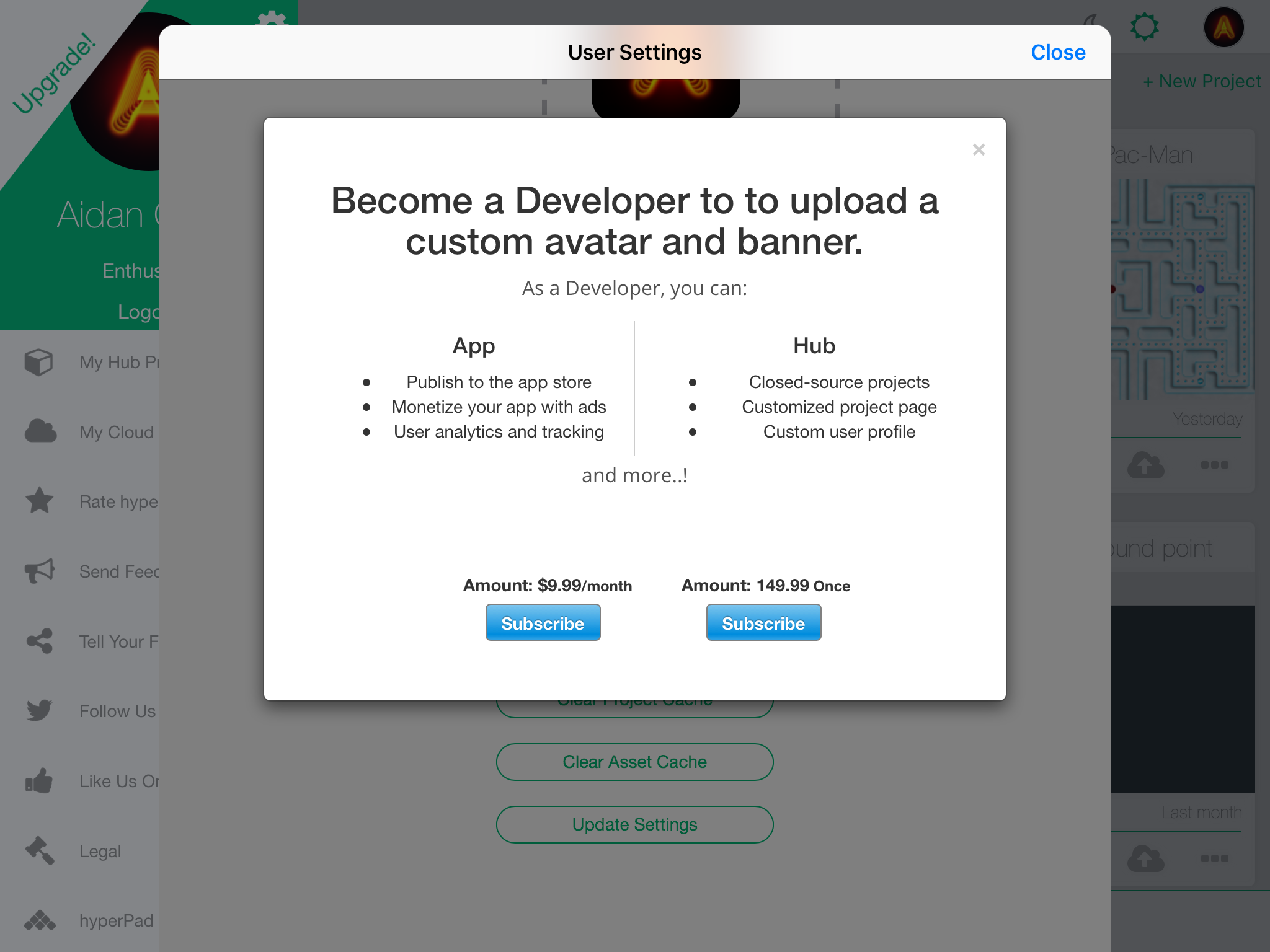The image size is (1270, 952).
Task: Click the My Hub Projects cube icon
Action: [38, 362]
